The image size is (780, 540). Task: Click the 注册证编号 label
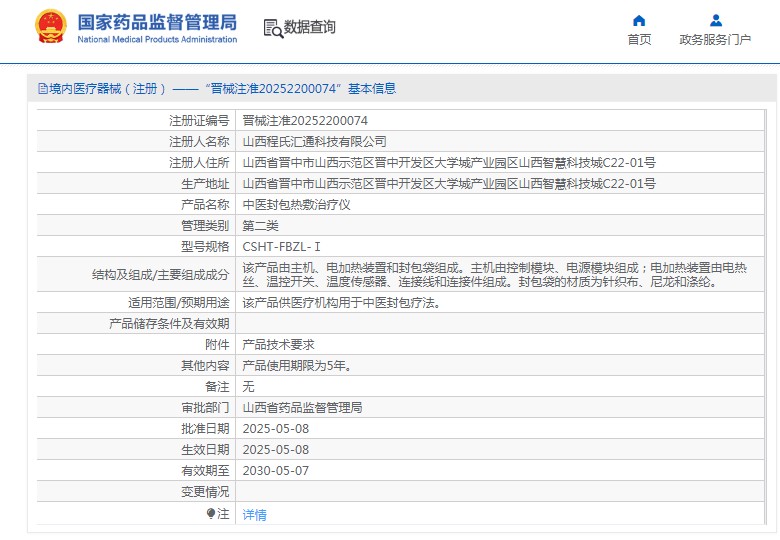(199, 121)
